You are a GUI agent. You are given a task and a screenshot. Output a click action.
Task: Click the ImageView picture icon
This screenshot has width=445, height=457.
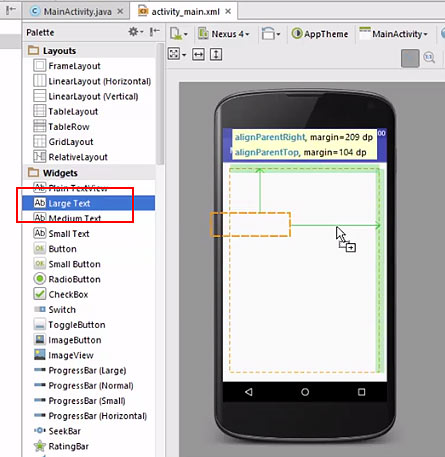tap(40, 354)
